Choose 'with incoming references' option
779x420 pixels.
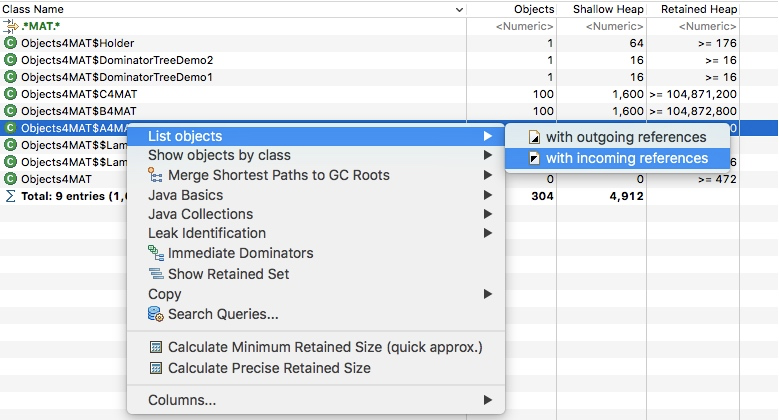626,158
